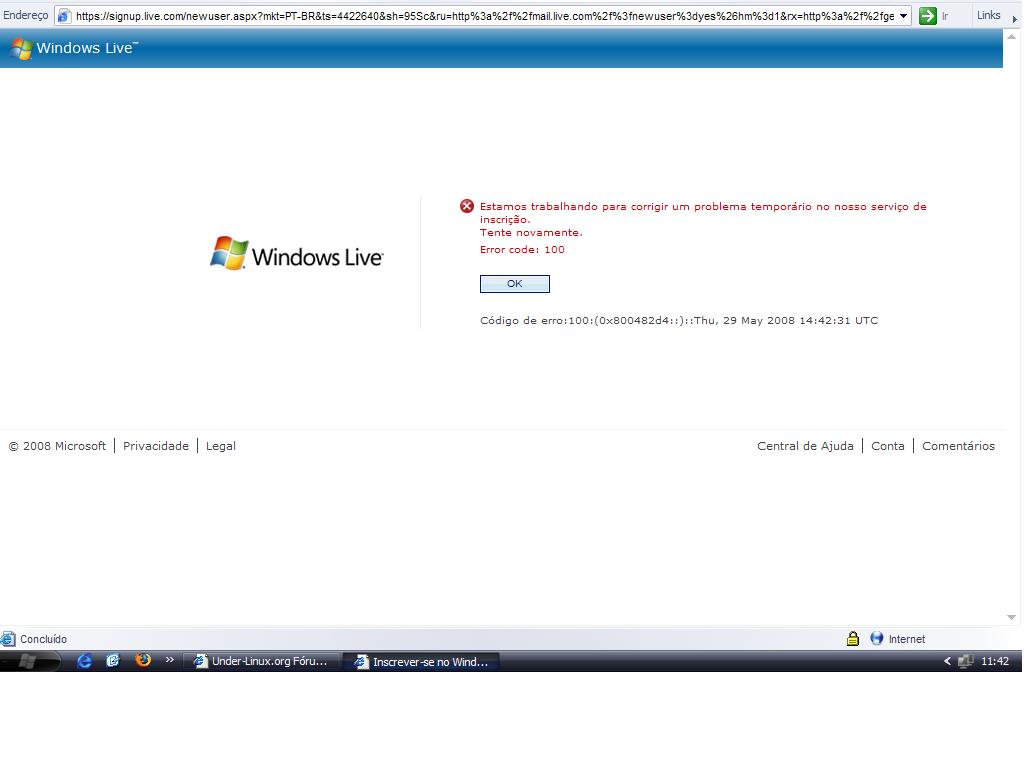
Task: Launch Internet Explorer from quick launch
Action: (84, 661)
